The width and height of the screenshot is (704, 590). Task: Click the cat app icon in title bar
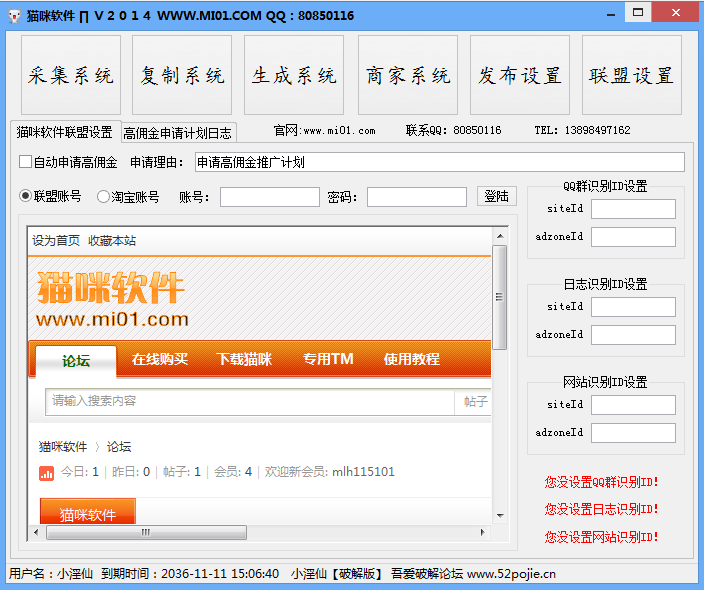tap(13, 15)
